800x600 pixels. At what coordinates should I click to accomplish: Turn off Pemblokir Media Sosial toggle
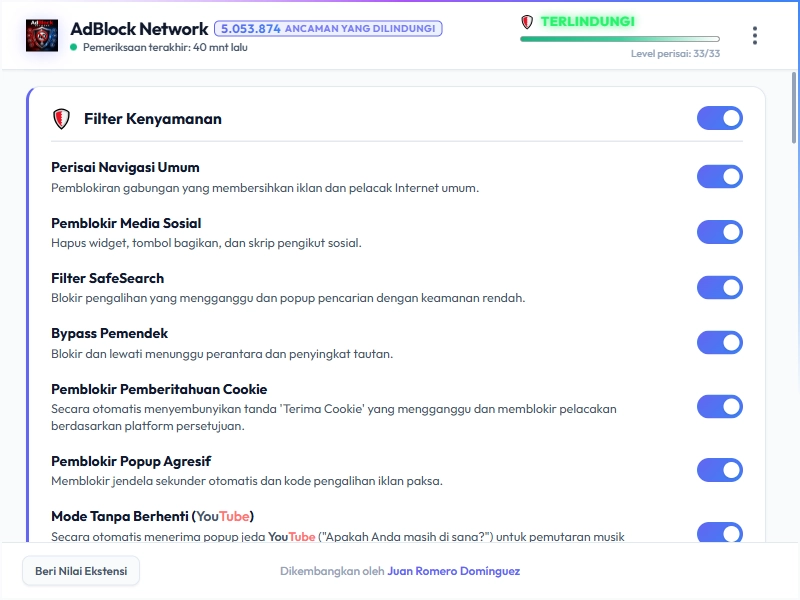pos(719,232)
